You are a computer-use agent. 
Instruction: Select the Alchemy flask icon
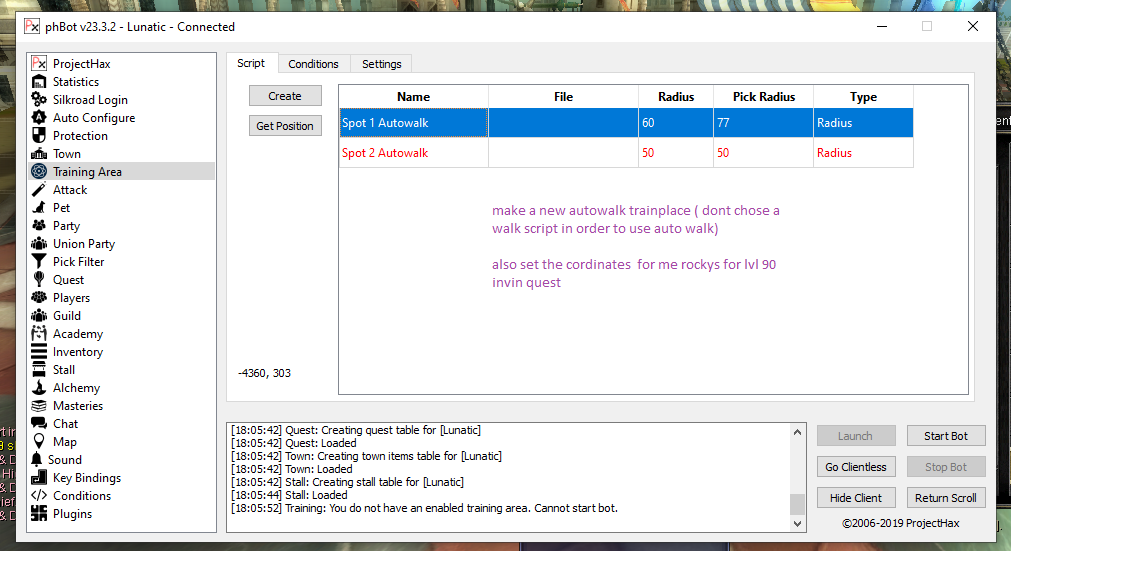click(x=39, y=388)
